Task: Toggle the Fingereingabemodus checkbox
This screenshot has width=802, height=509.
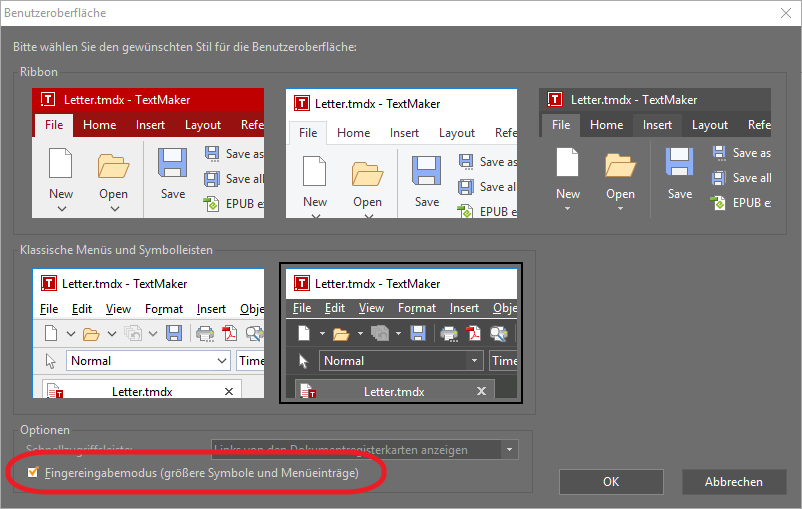Action: click(x=33, y=472)
